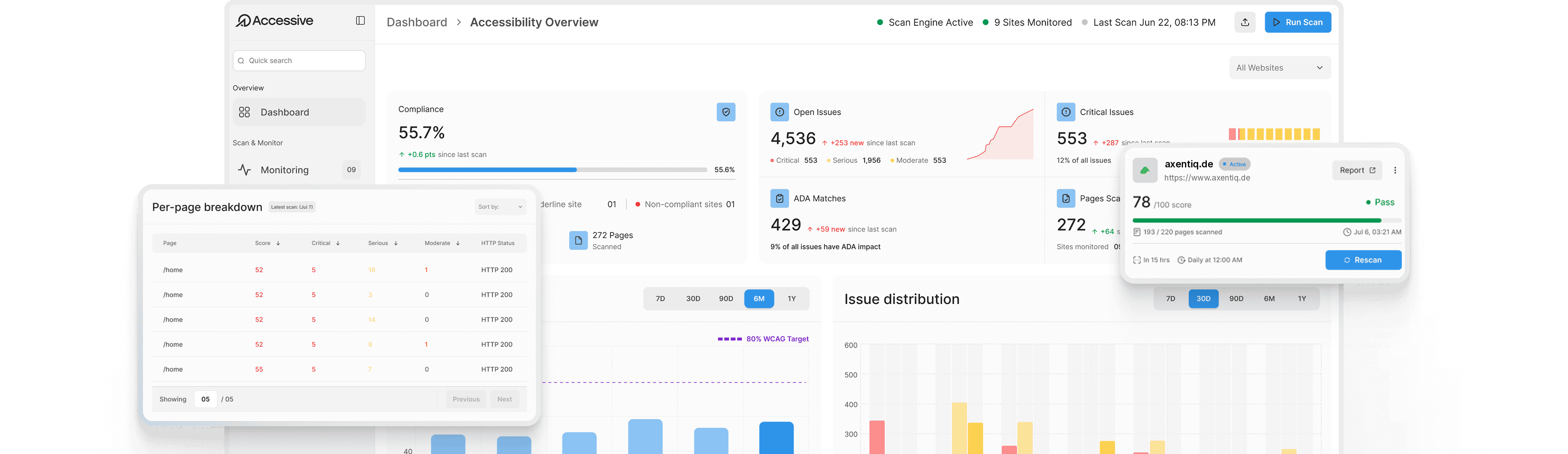The width and height of the screenshot is (1568, 454).
Task: Click 9 Sites Monitored status
Action: pos(1027,23)
